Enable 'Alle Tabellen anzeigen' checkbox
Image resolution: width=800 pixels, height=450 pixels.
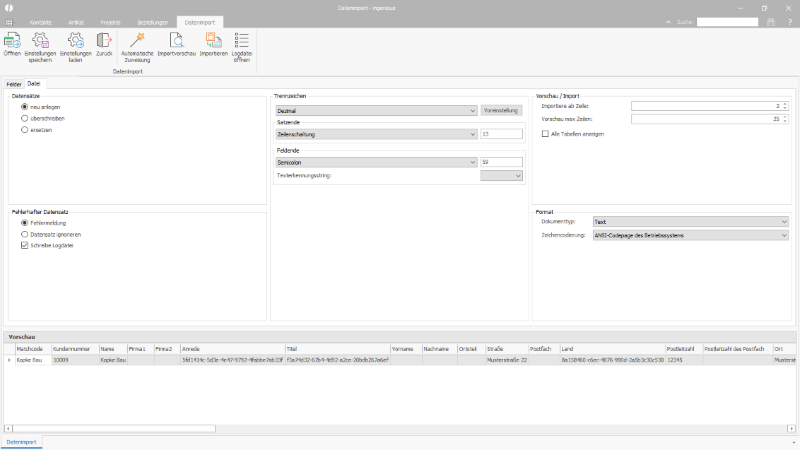click(545, 133)
